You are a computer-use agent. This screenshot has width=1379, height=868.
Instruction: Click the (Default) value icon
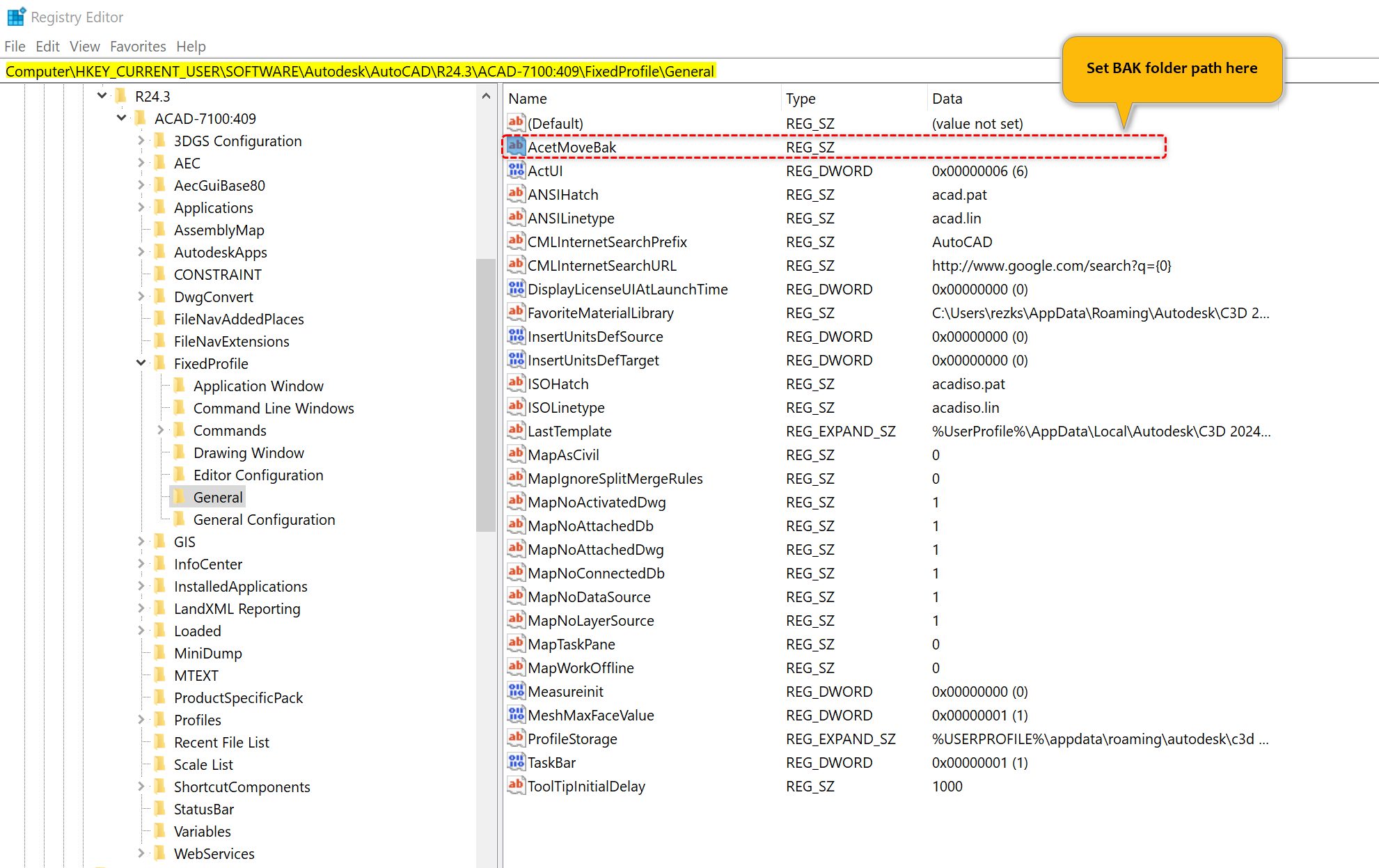(x=516, y=123)
